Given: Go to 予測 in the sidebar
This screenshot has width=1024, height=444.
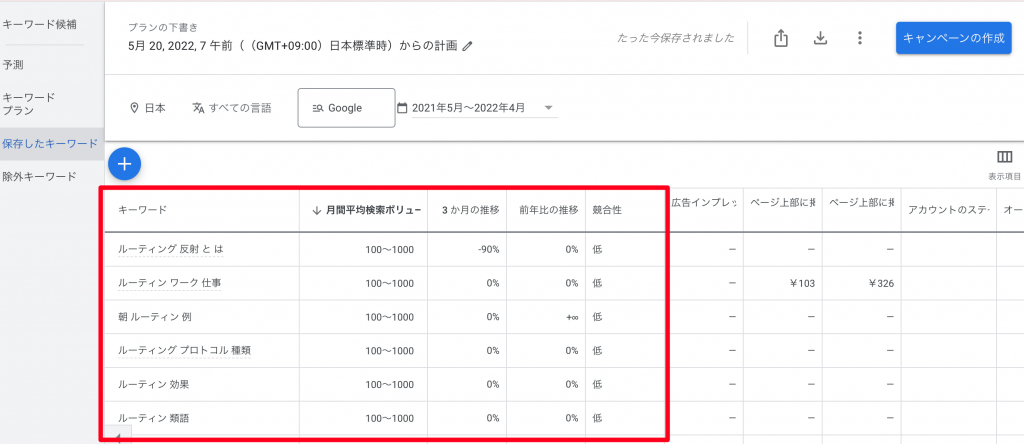Looking at the screenshot, I should coord(14,64).
